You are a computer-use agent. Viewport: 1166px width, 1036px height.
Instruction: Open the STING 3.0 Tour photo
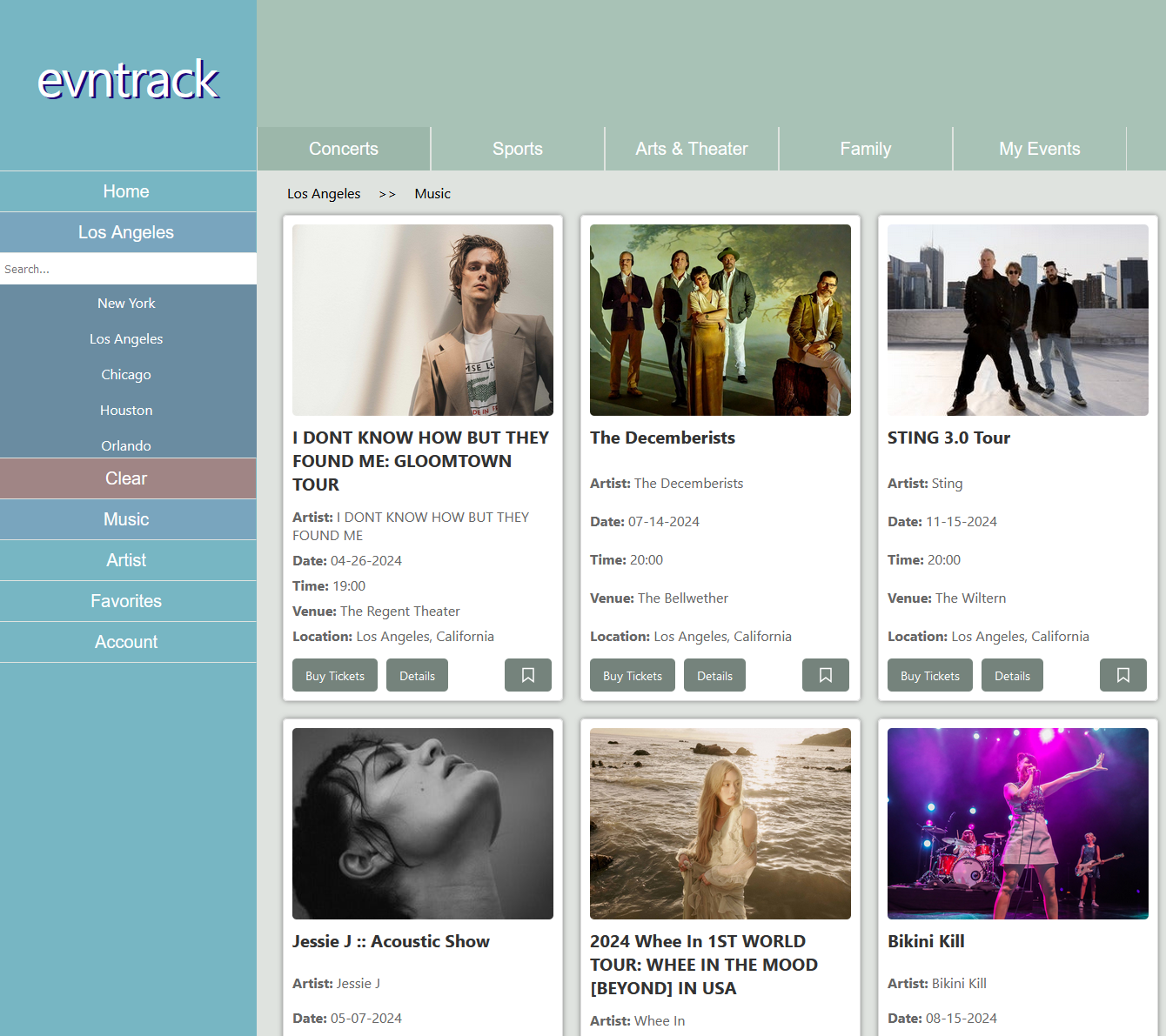point(1018,320)
